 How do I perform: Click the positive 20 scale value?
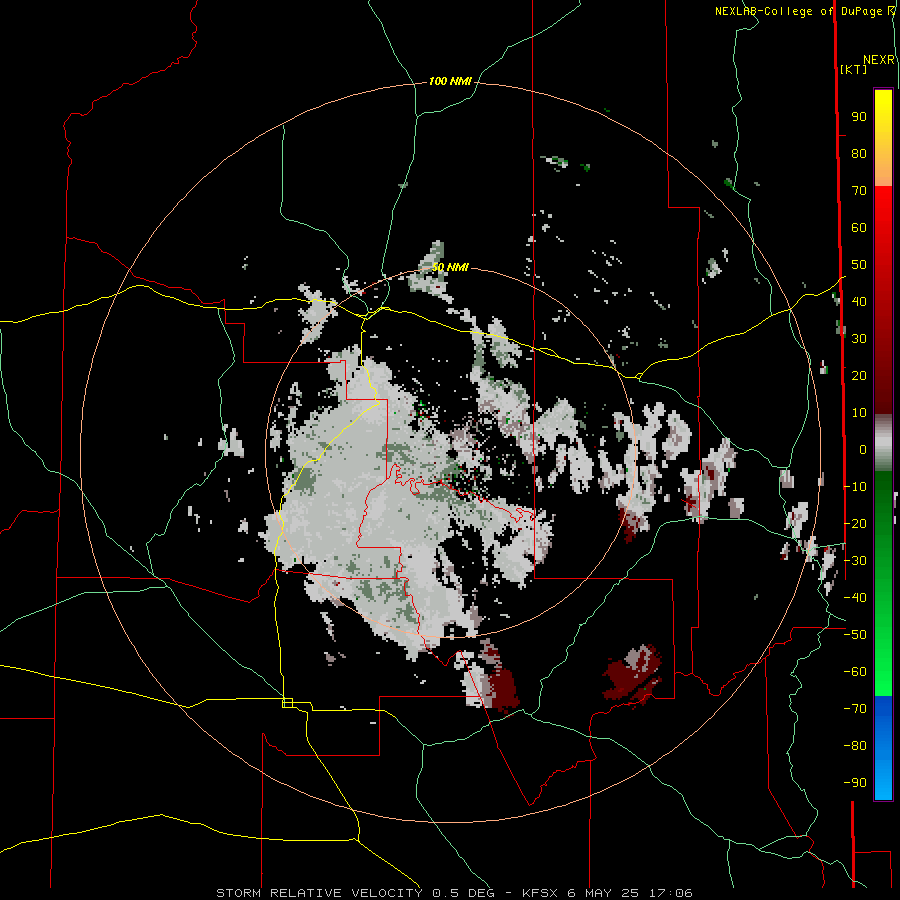click(x=859, y=375)
